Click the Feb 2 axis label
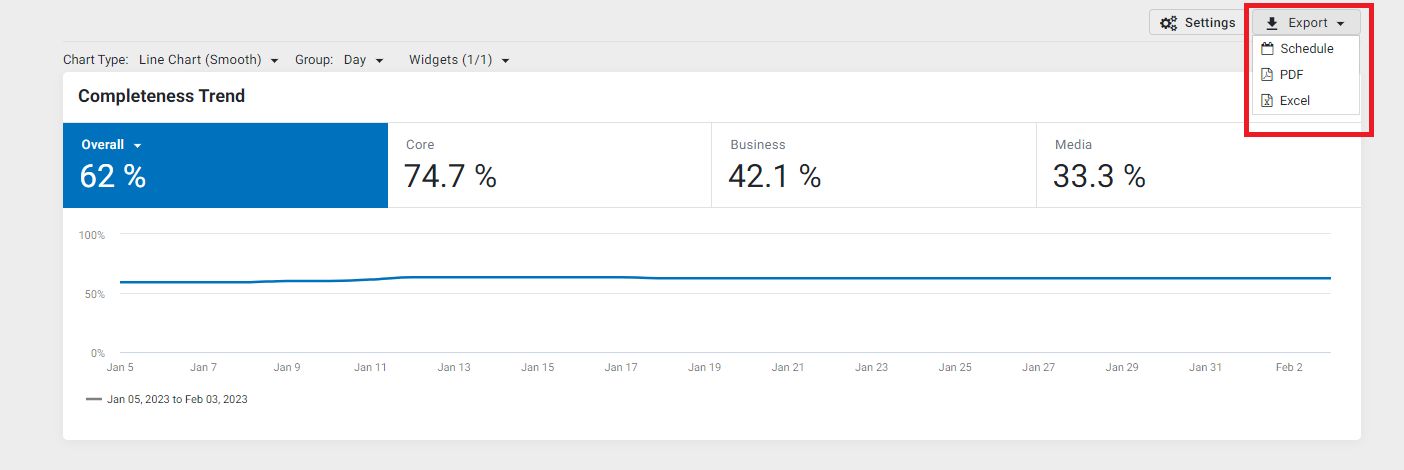The width and height of the screenshot is (1404, 470). (x=1289, y=367)
